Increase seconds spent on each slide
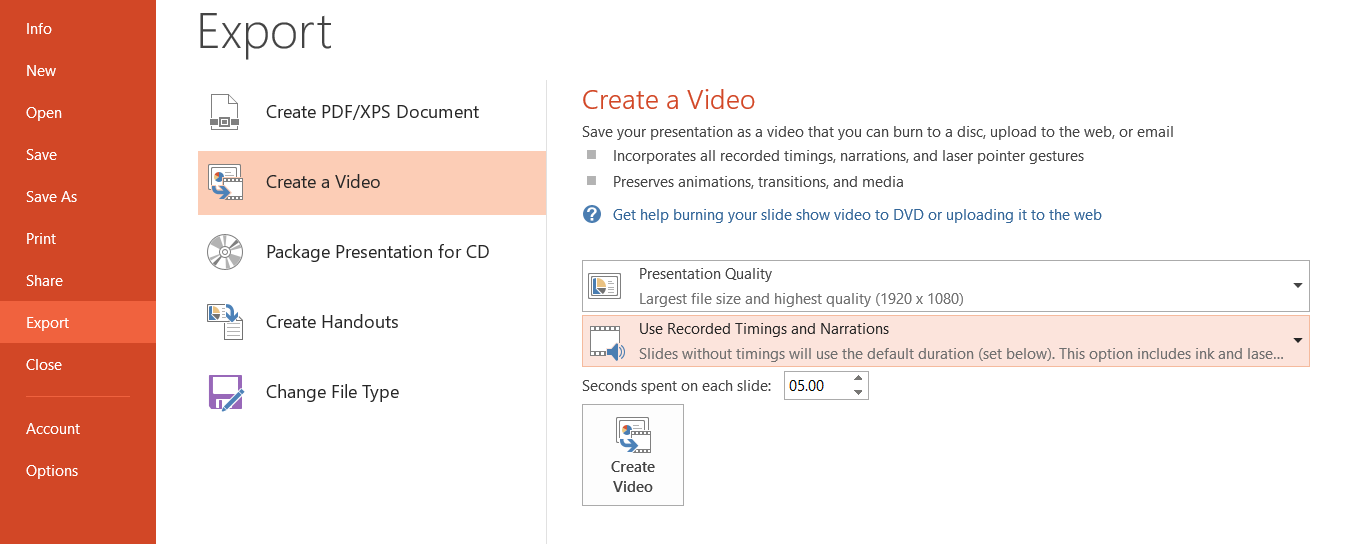 pyautogui.click(x=858, y=379)
